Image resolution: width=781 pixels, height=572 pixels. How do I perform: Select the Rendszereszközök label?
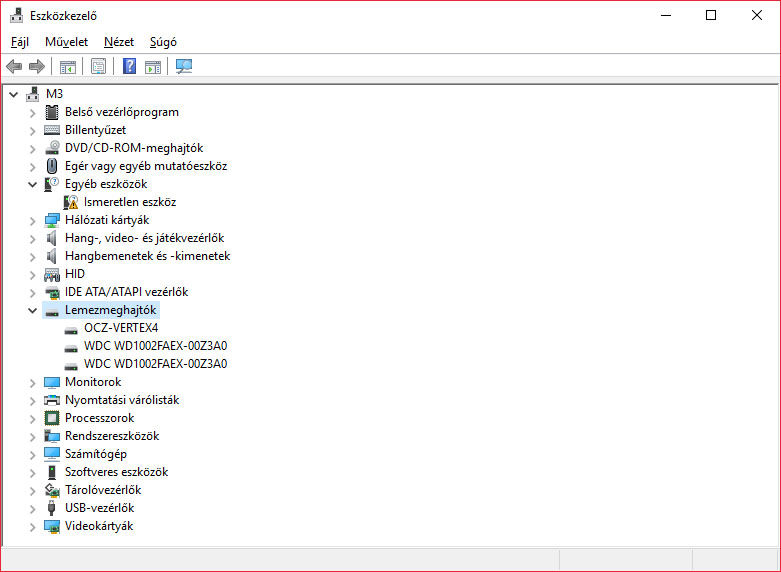click(x=112, y=436)
